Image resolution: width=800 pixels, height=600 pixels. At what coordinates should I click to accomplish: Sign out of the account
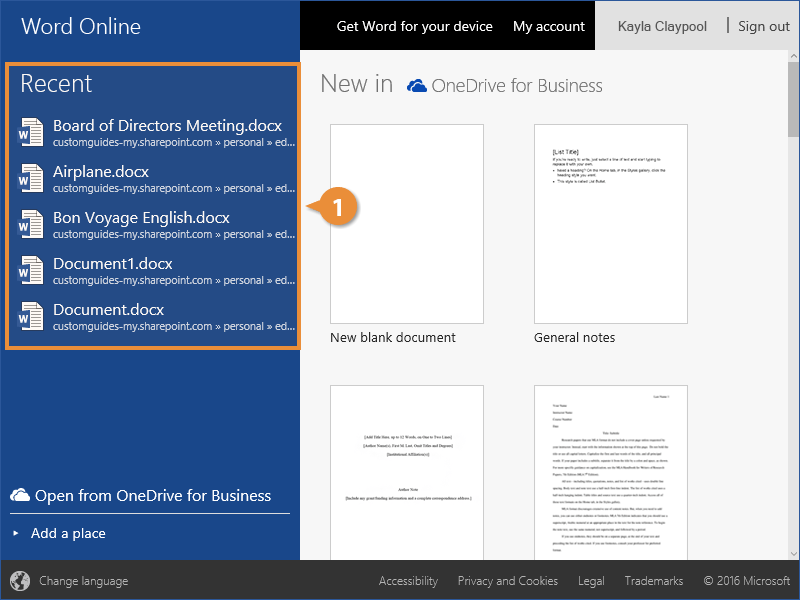(x=763, y=26)
